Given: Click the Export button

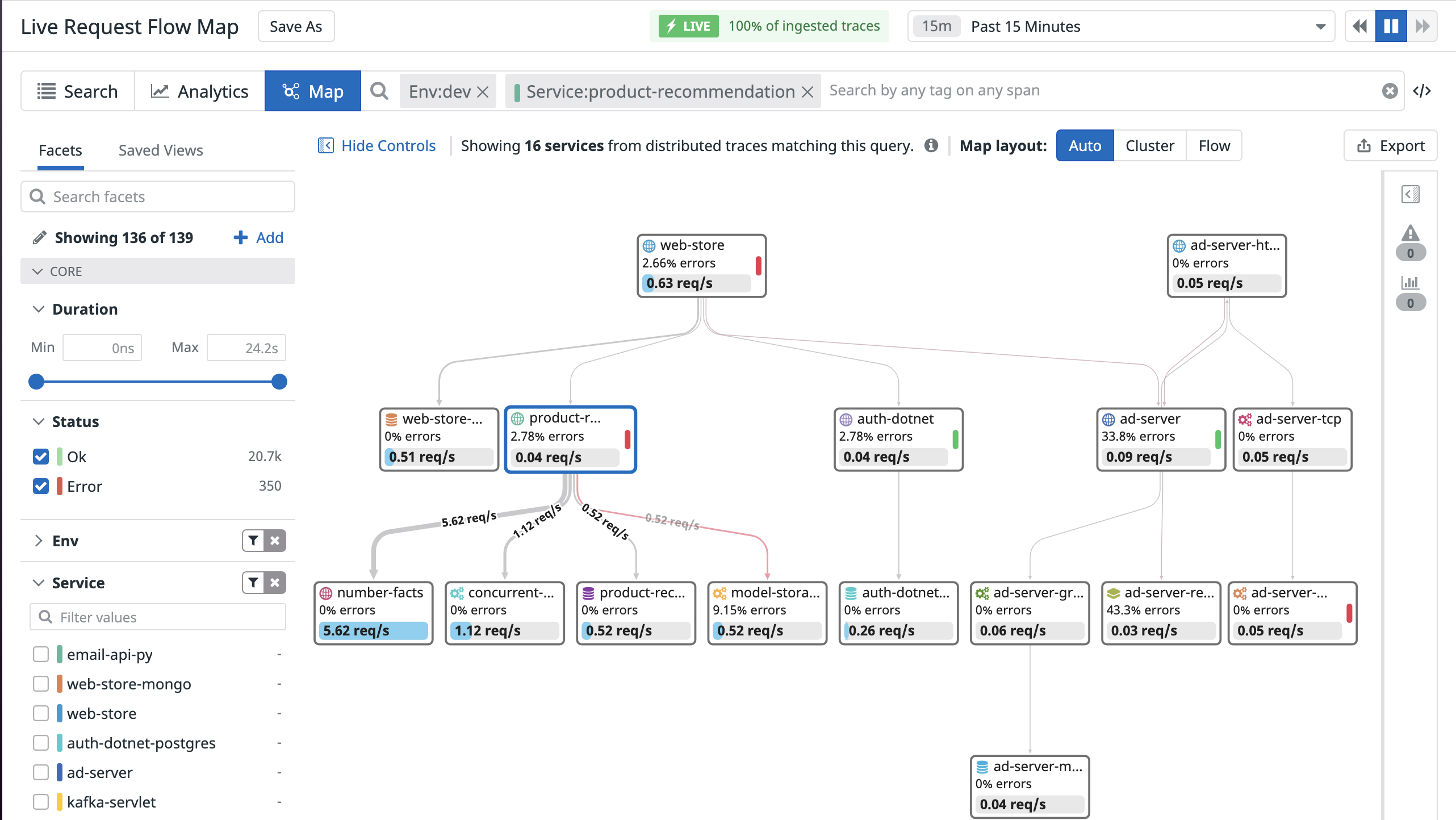Looking at the screenshot, I should tap(1390, 146).
